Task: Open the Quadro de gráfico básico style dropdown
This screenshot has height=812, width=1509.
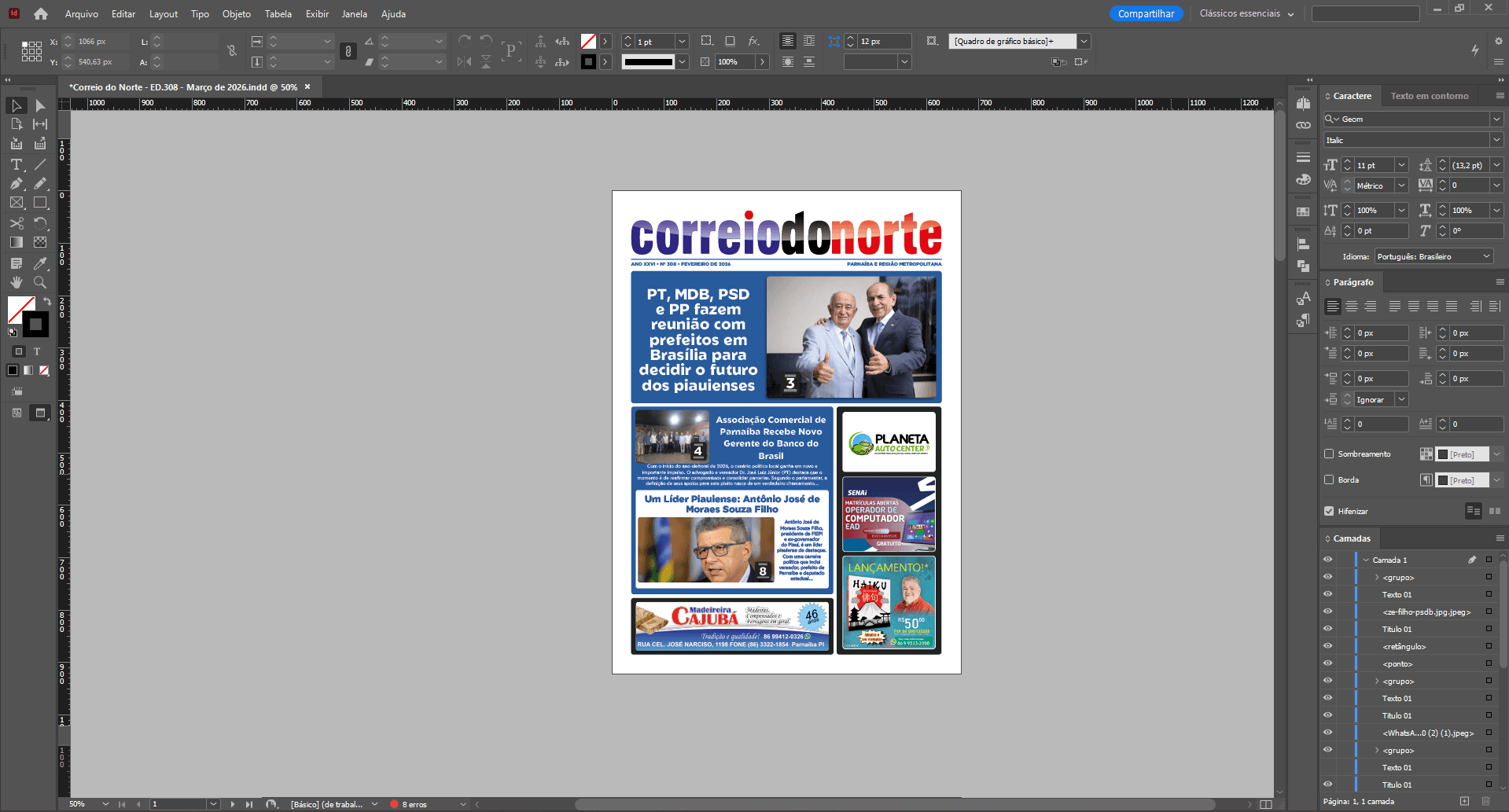Action: pyautogui.click(x=1084, y=41)
